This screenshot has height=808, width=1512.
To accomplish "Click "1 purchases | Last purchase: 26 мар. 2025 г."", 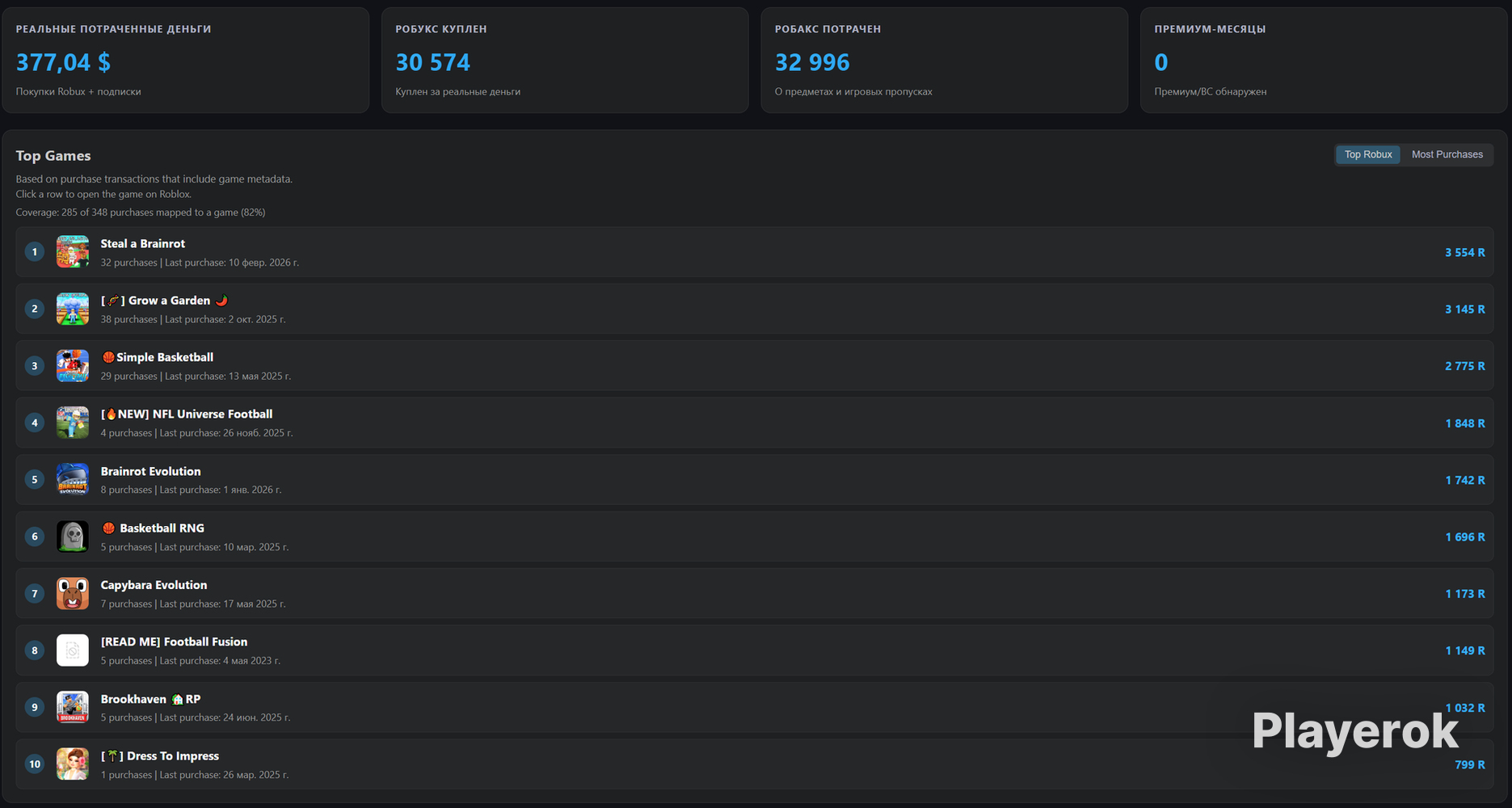I will (x=195, y=775).
